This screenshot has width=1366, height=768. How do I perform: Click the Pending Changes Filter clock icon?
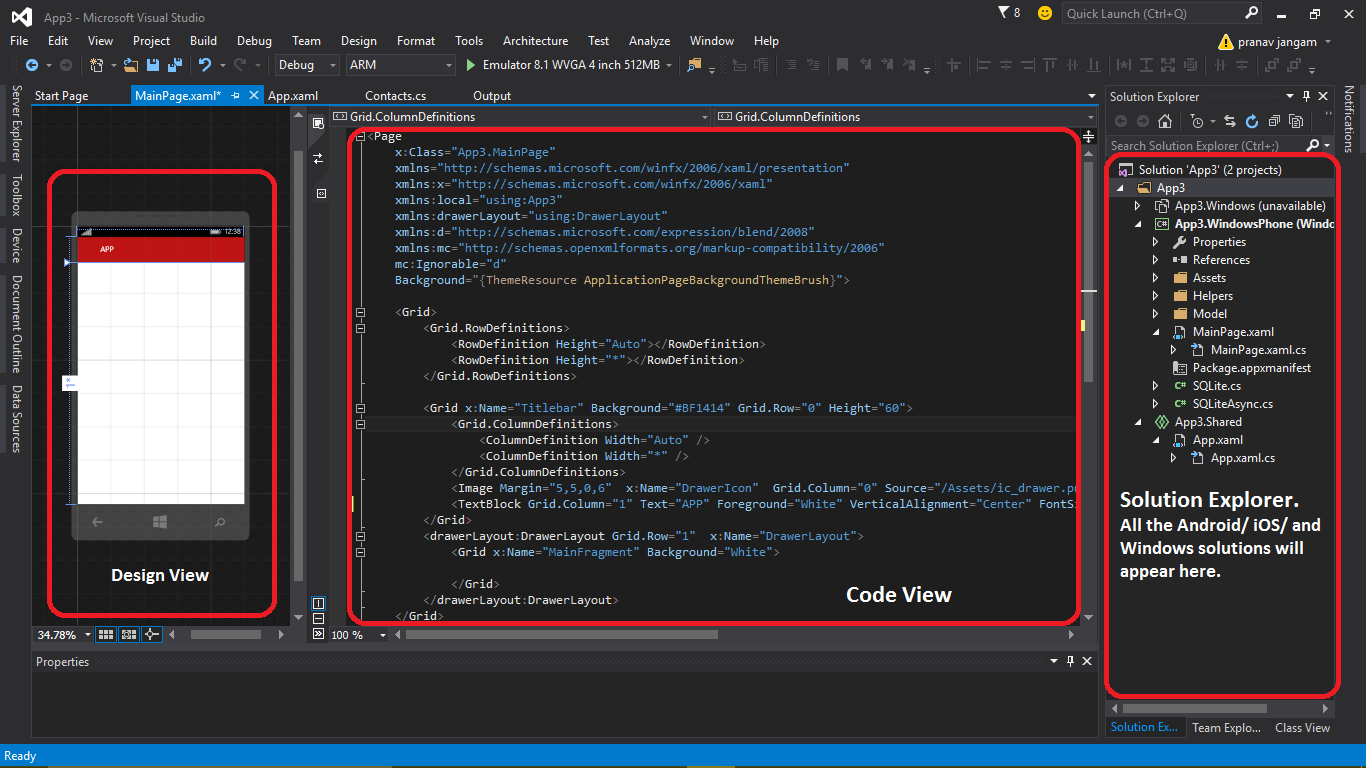coord(1197,121)
